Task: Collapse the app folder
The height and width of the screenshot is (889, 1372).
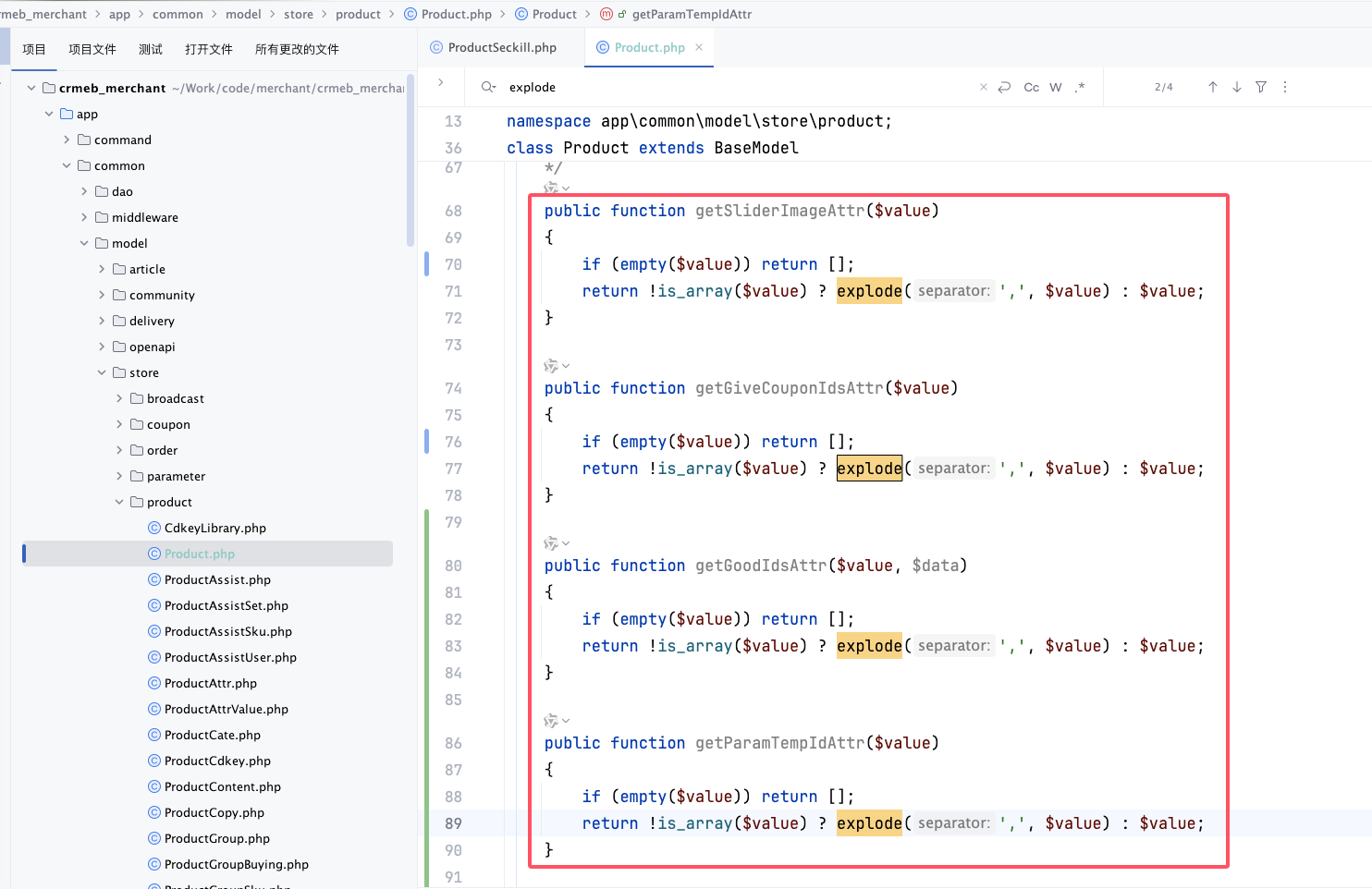Action: (49, 114)
